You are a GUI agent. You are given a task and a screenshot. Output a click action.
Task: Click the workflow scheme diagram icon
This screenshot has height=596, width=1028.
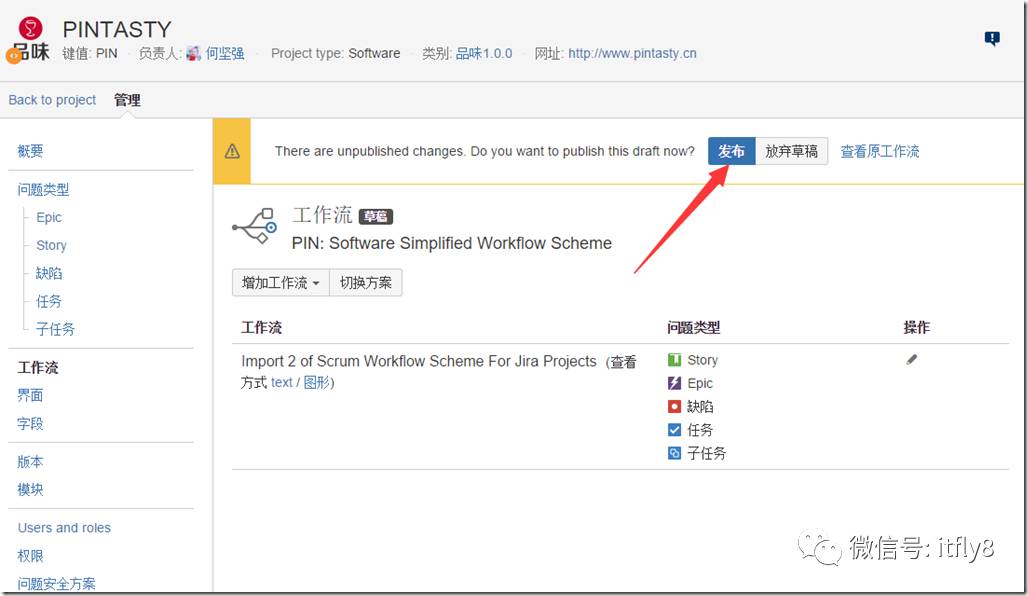pos(255,226)
